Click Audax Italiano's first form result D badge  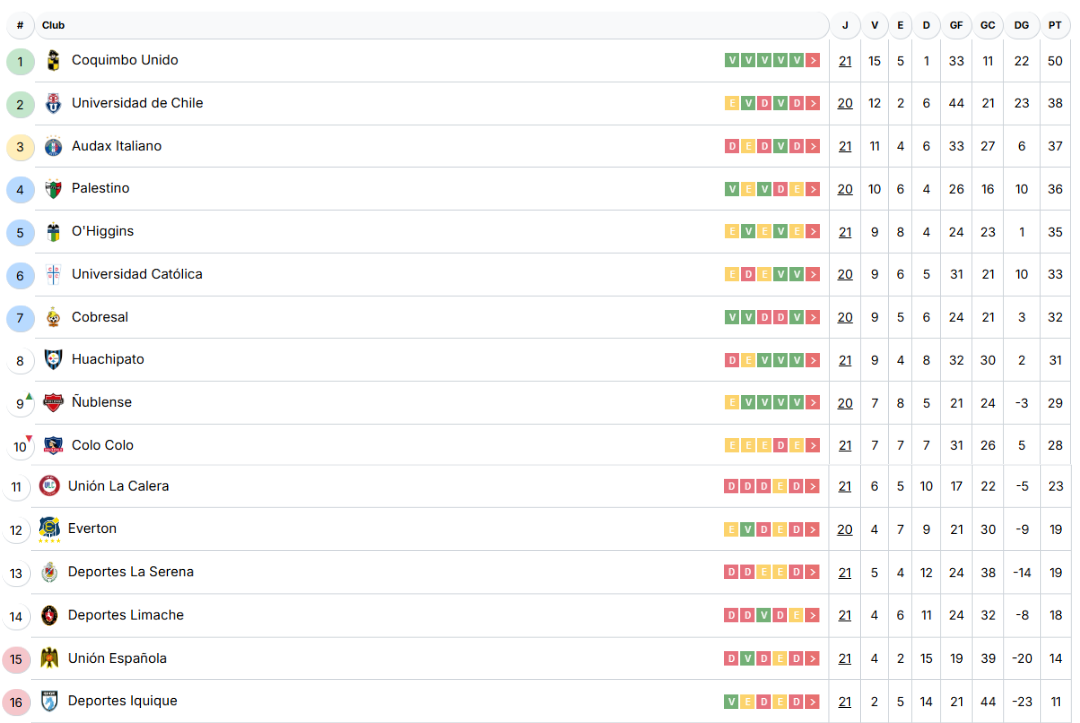pos(731,146)
